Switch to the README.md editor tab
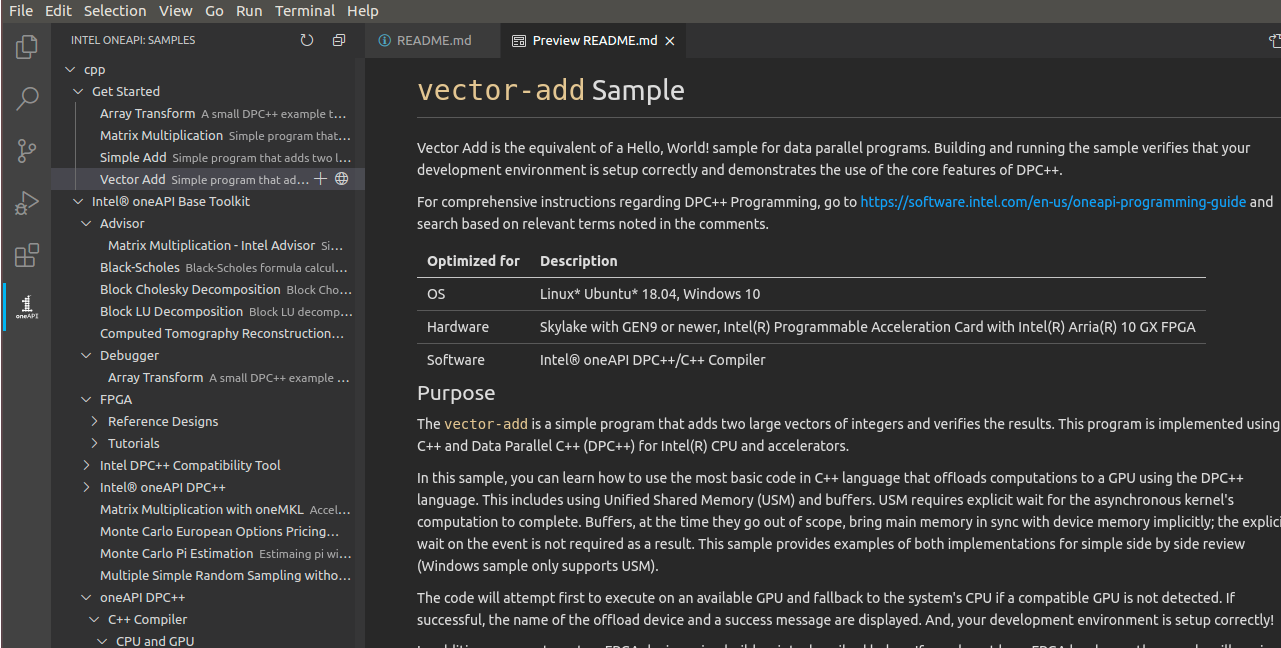The image size is (1281, 648). (433, 41)
